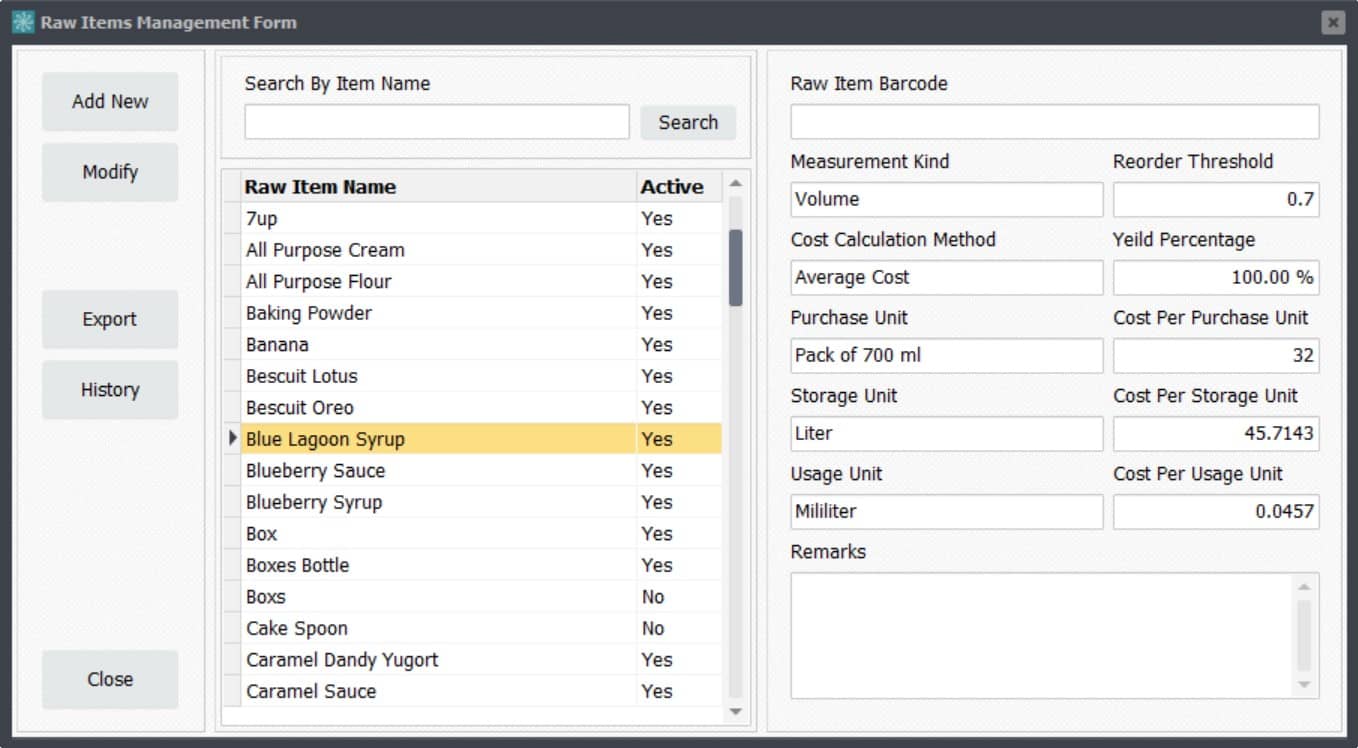
Task: Sort the list by the Raw Item Name column
Action: pos(320,186)
